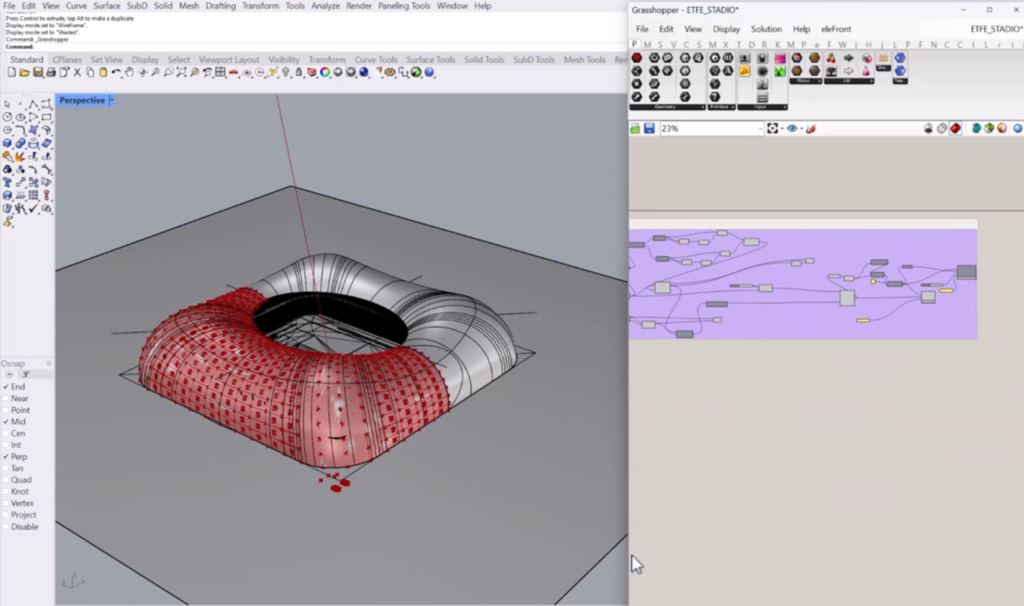This screenshot has width=1024, height=606.
Task: Click the Save icon in Grasshopper's canvas toolbar
Action: click(x=649, y=129)
